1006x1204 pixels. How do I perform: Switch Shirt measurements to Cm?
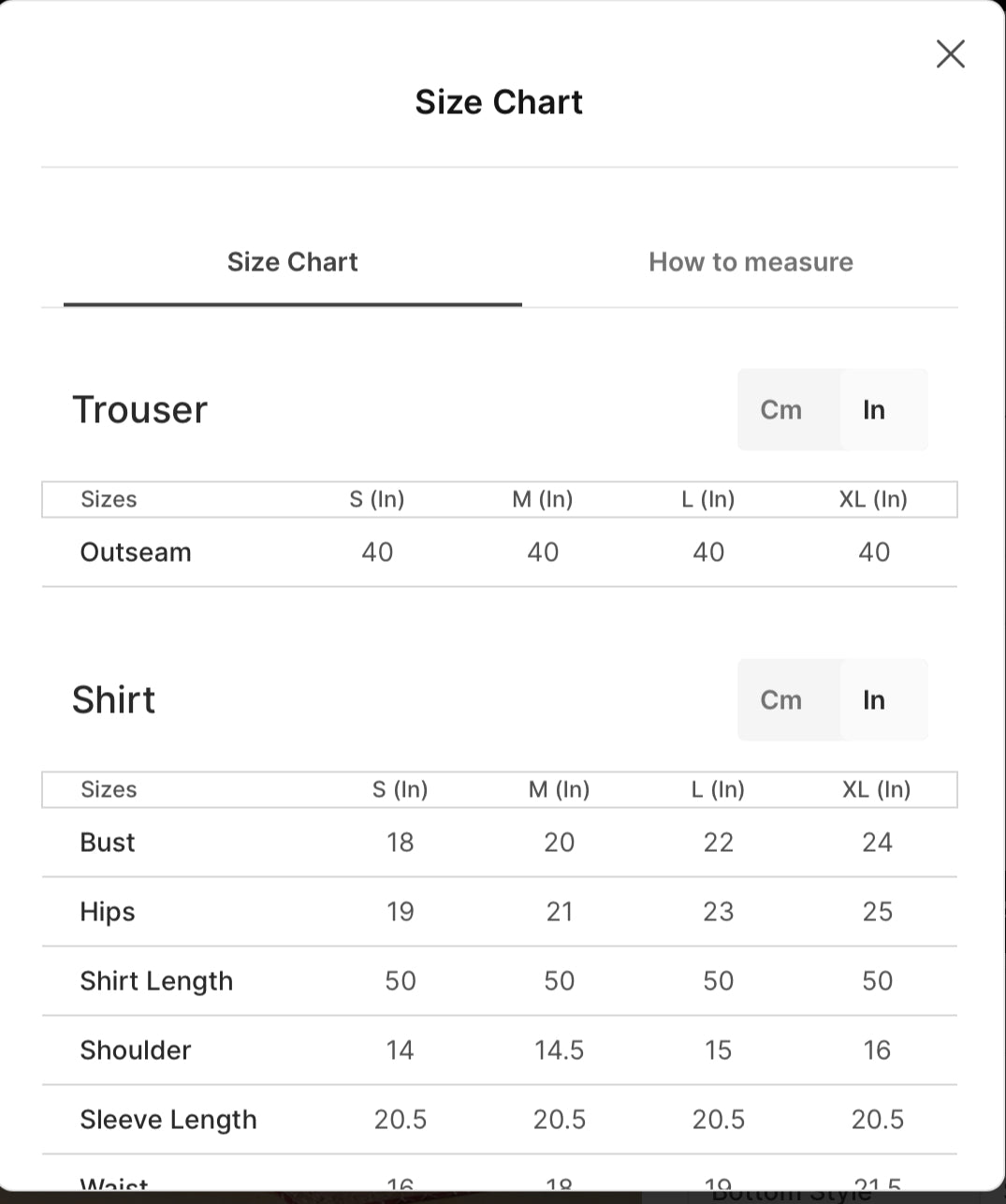[781, 699]
